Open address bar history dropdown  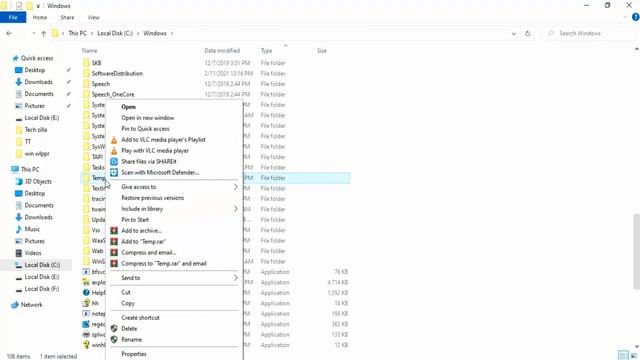(x=513, y=33)
